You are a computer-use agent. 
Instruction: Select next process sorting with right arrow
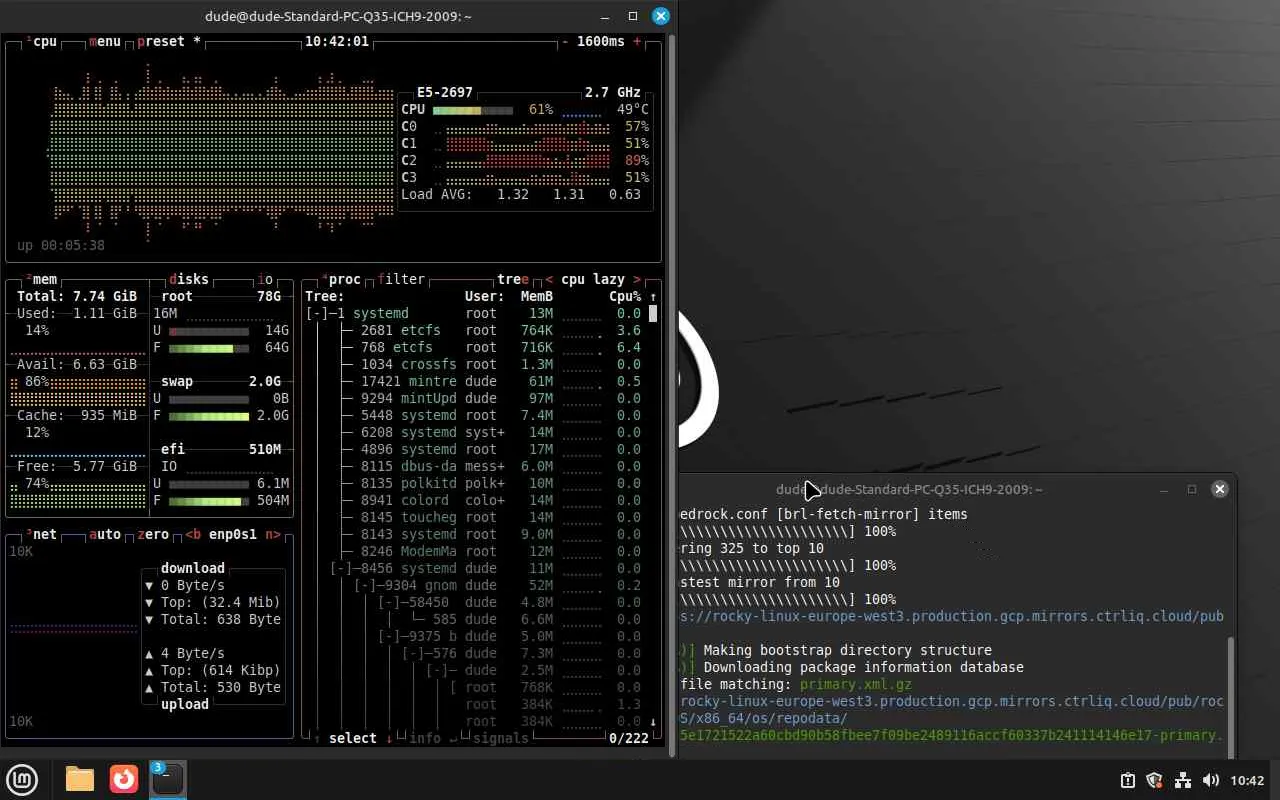click(637, 279)
